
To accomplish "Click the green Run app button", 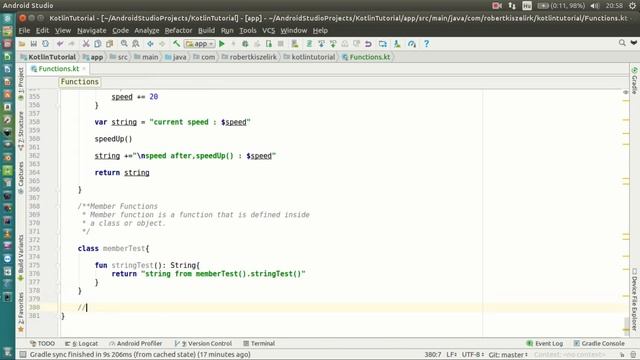I will pos(222,44).
